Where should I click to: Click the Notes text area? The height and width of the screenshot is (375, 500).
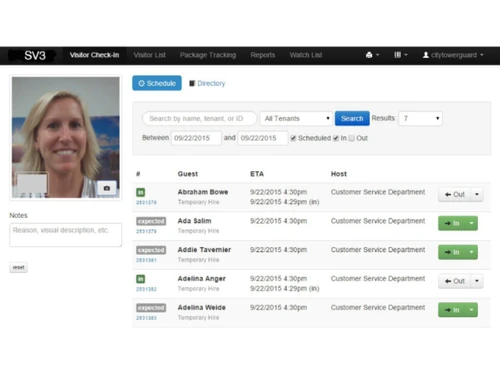66,235
